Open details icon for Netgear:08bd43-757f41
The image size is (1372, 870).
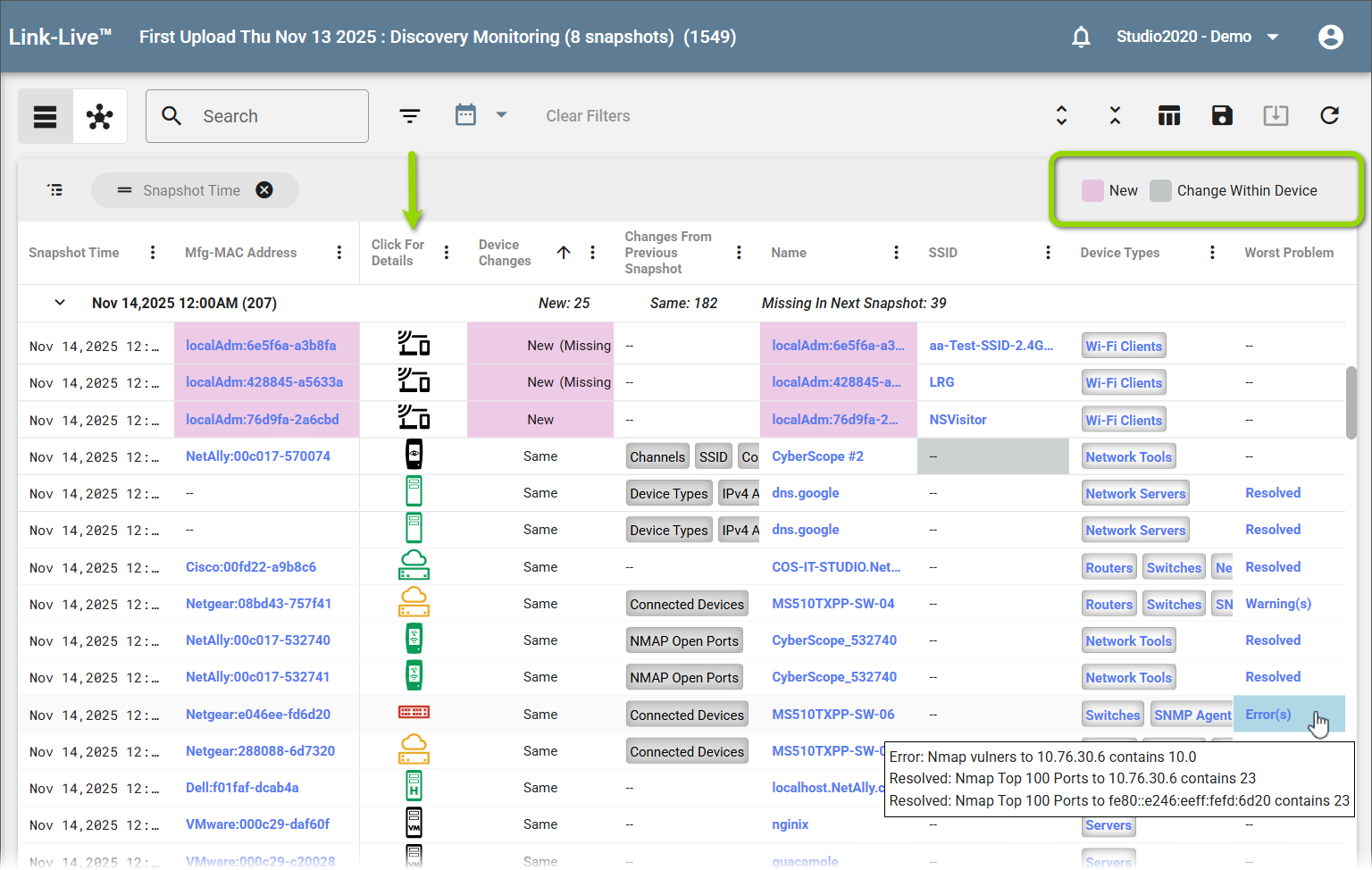tap(414, 602)
